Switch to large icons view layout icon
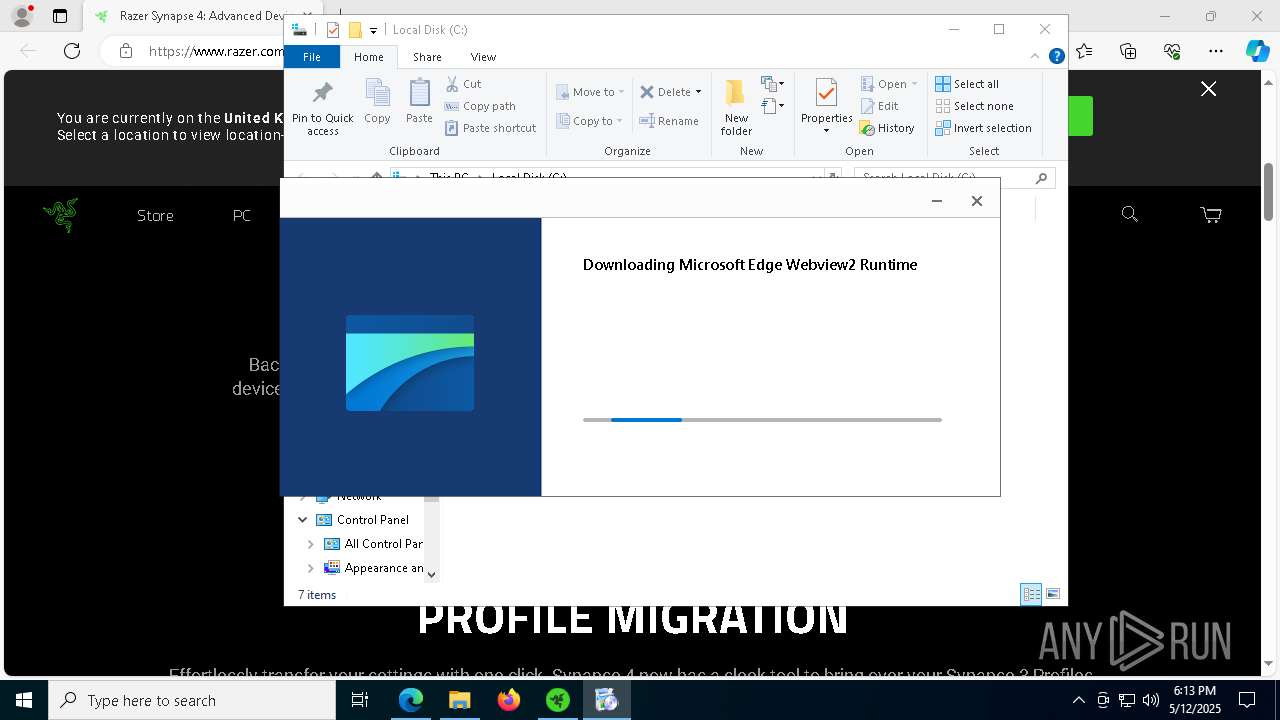Viewport: 1280px width, 720px height. (1052, 594)
